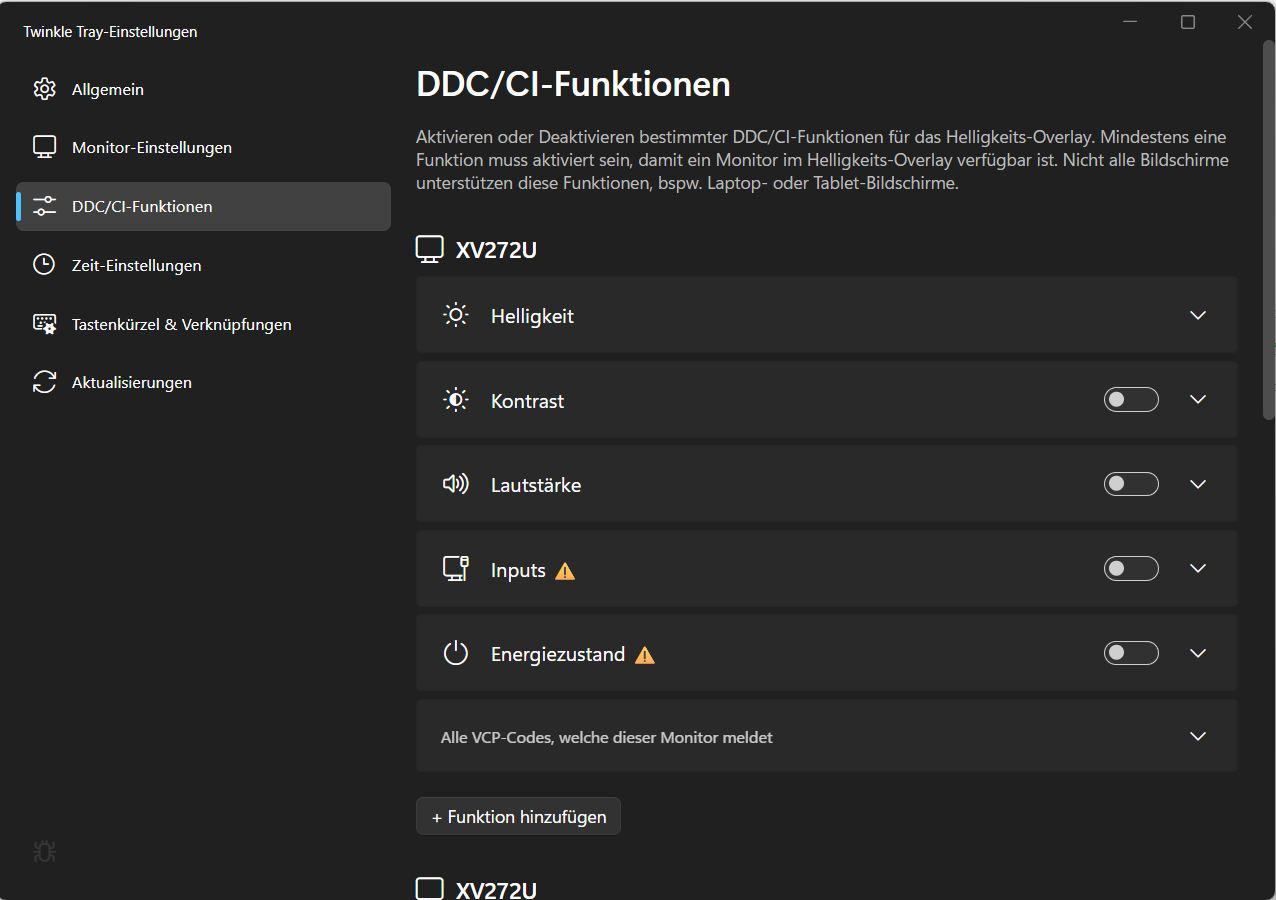This screenshot has width=1276, height=900.
Task: Turn on the Lautstärke toggle
Action: (1131, 484)
